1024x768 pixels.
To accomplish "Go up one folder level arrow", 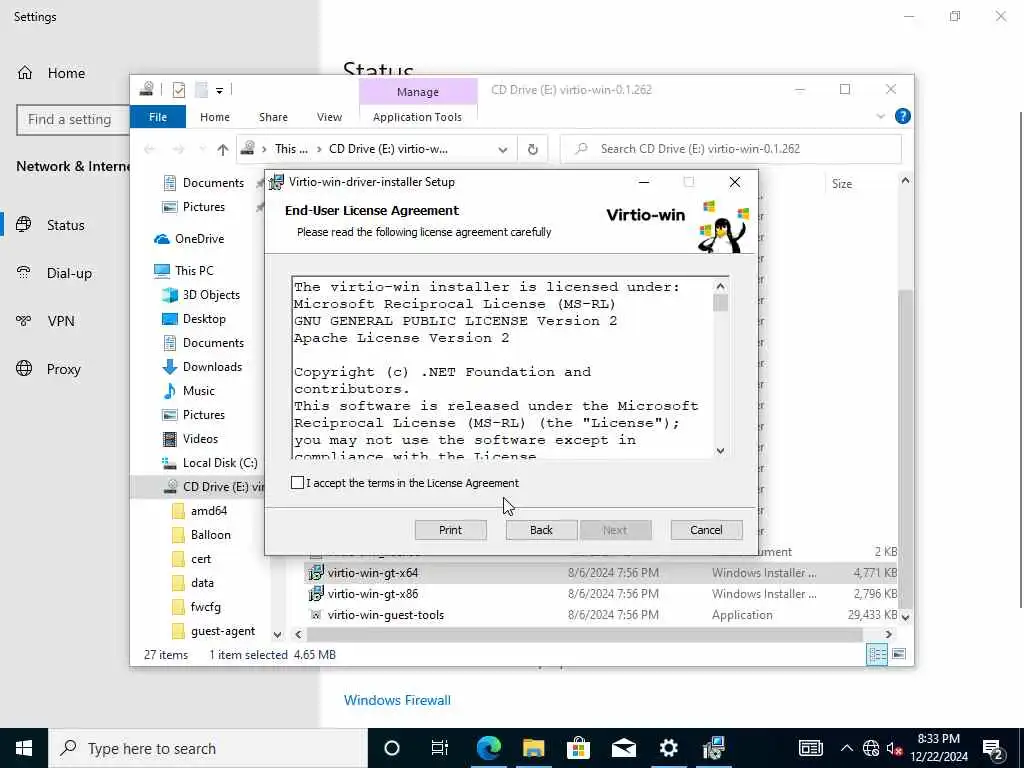I will [x=223, y=149].
